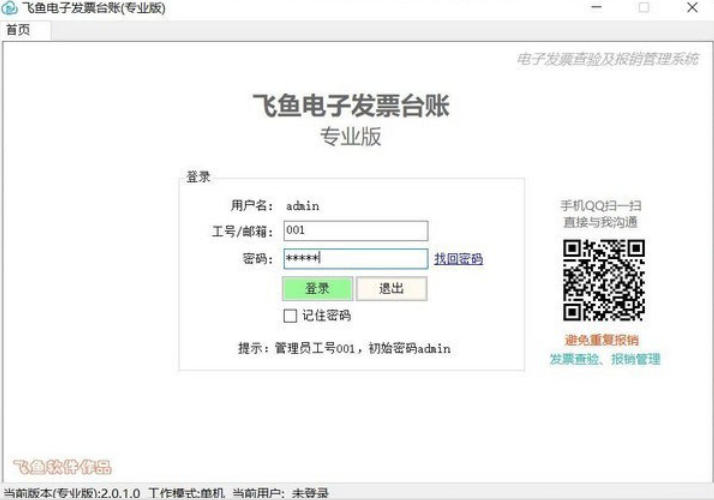Click the admin username text
This screenshot has width=714, height=500.
[x=303, y=206]
